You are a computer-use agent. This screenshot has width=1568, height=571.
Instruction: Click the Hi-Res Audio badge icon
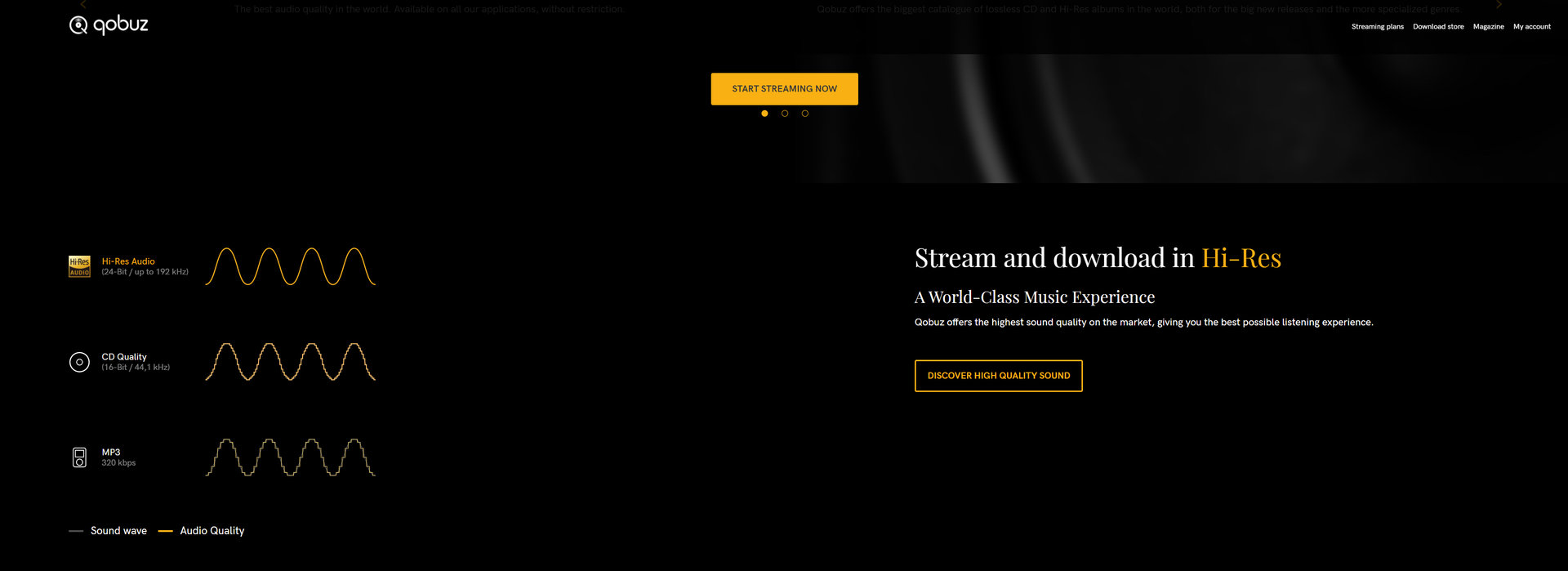(x=79, y=266)
